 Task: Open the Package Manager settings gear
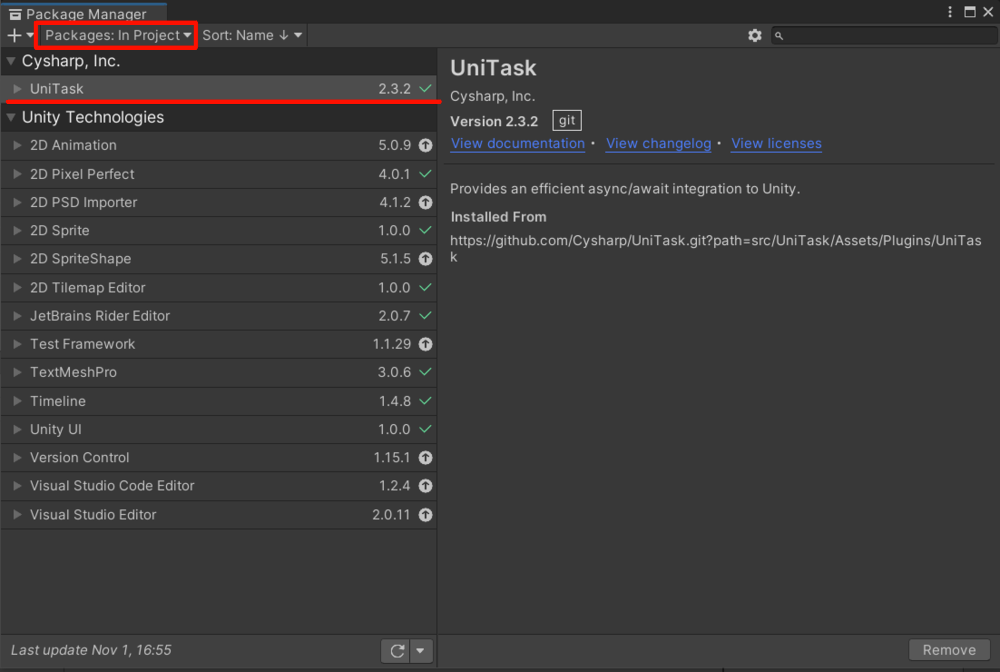[754, 35]
